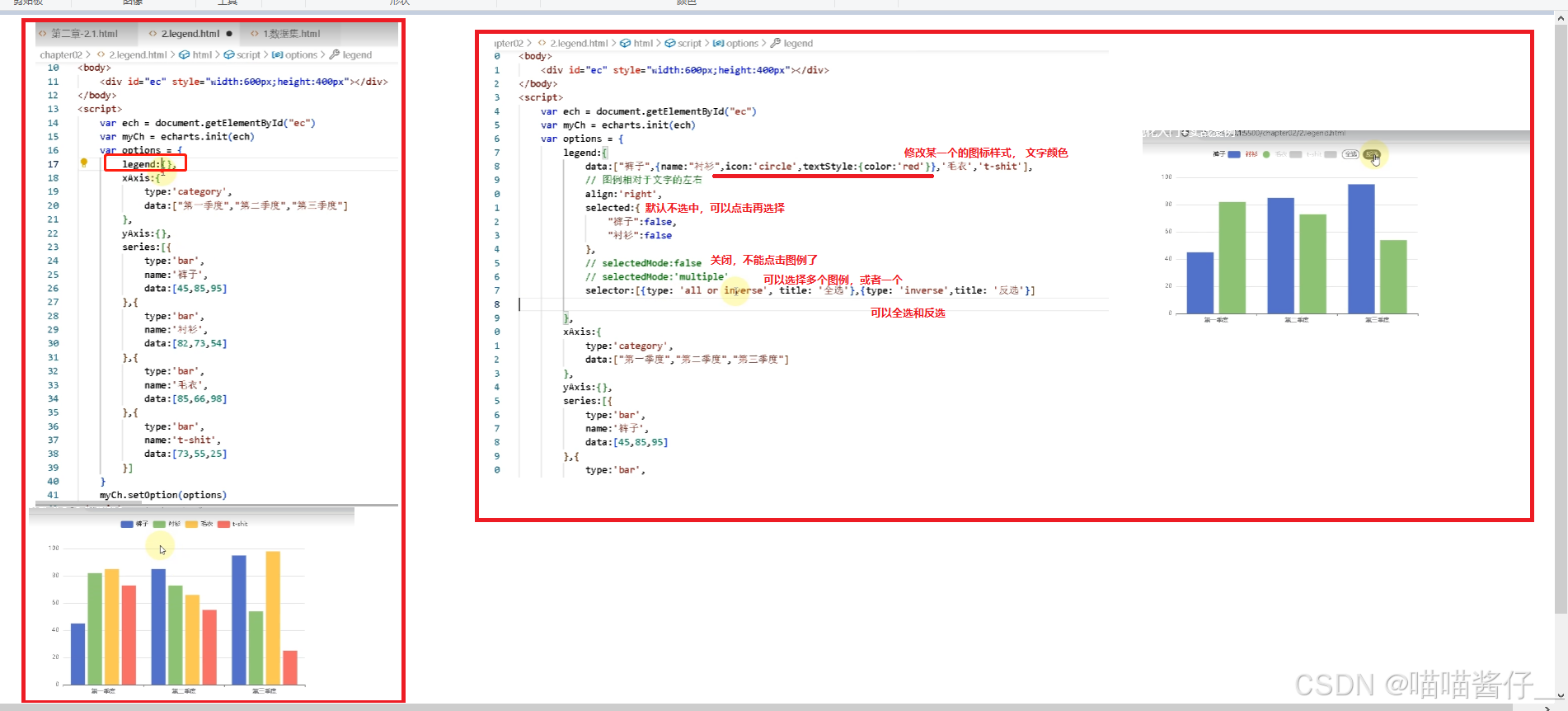Toggle the 毛衣 legend item in the bottom-left chart
The width and height of the screenshot is (1568, 711).
199,524
